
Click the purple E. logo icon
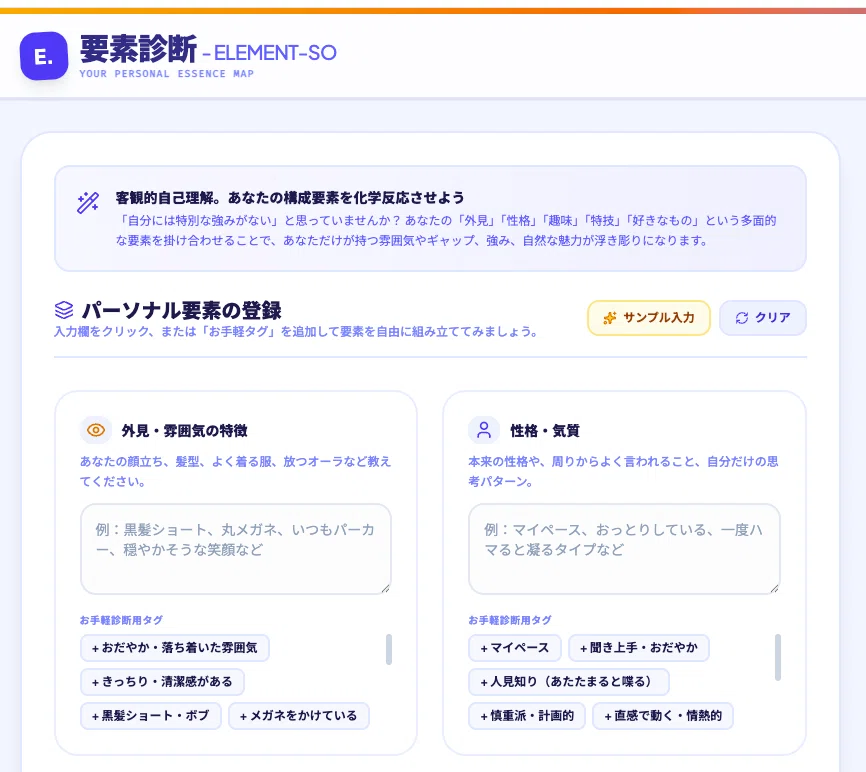click(x=44, y=56)
